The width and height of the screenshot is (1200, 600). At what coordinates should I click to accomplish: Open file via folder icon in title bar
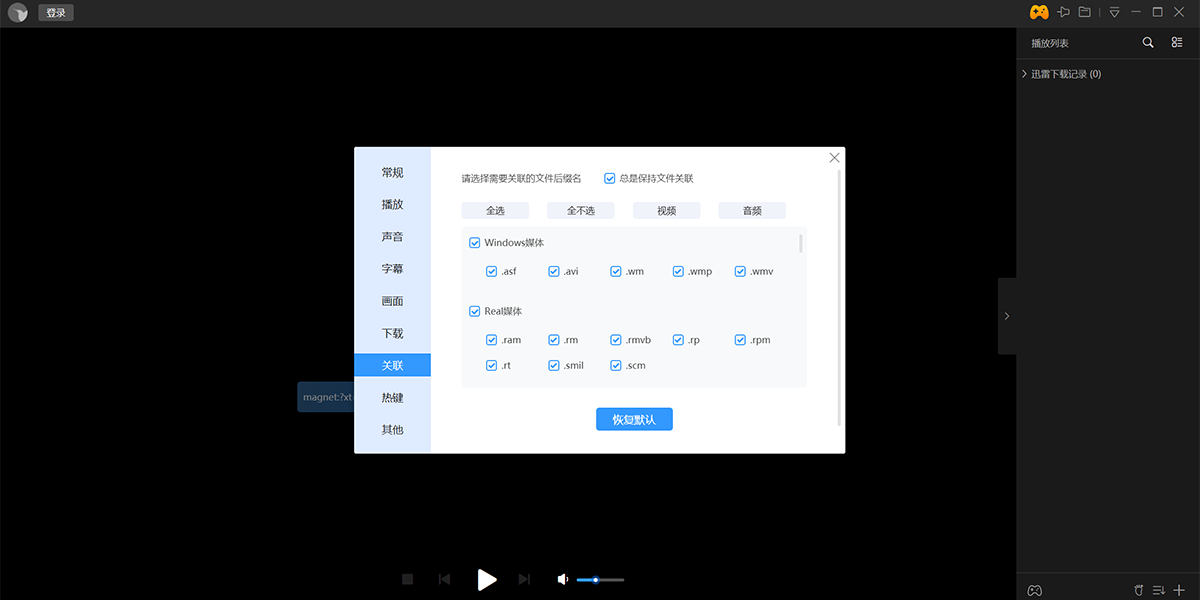click(1085, 12)
